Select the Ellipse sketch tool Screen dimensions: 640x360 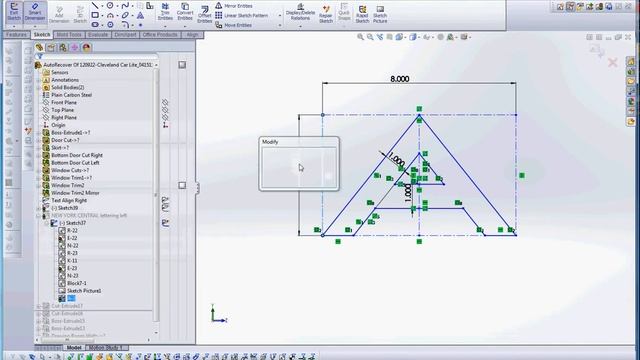(x=125, y=15)
